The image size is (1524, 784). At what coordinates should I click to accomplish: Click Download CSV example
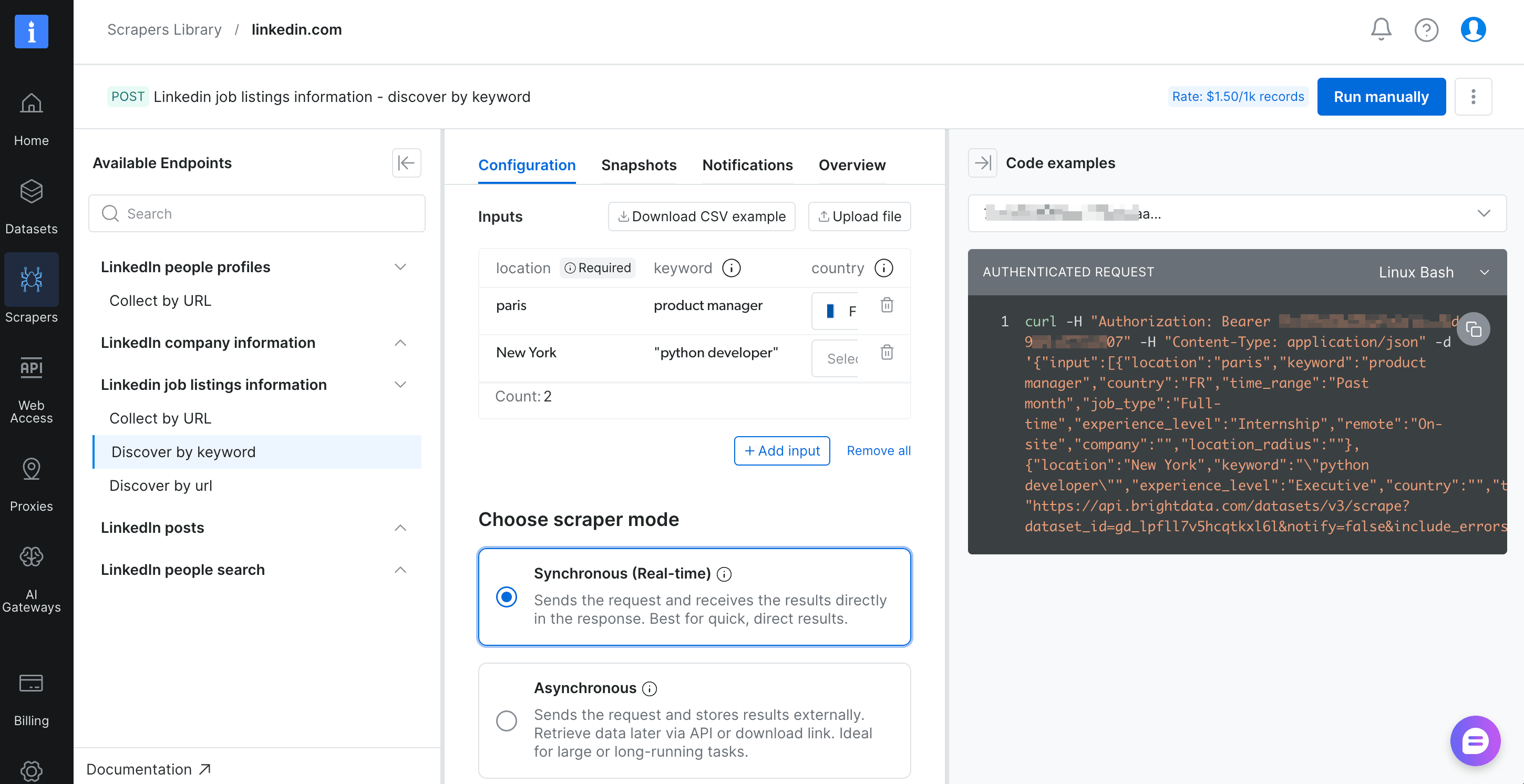pos(702,216)
